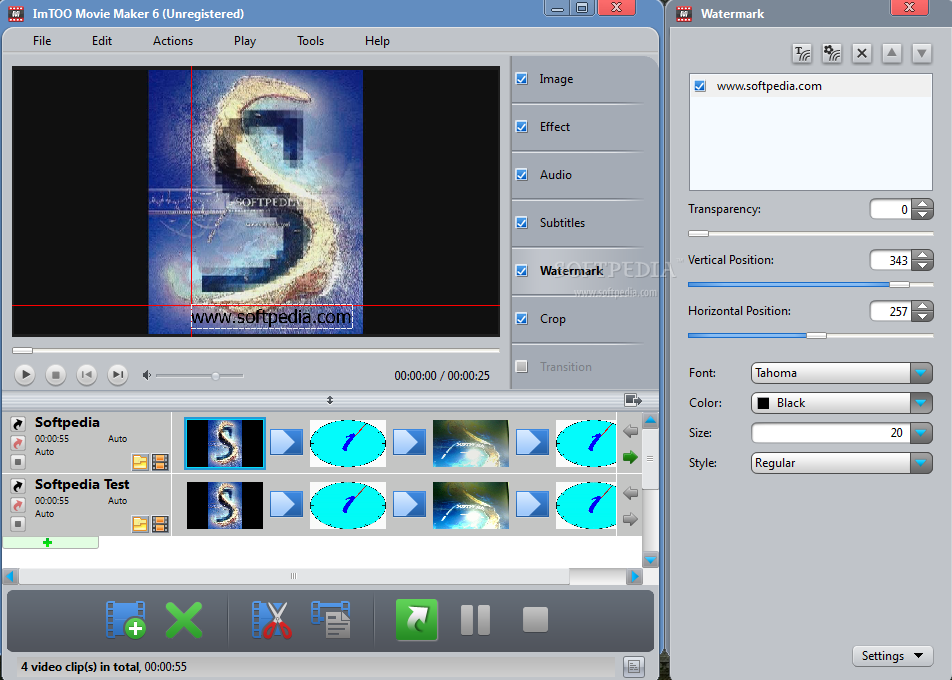
Task: Select the Subtitles tab label
Action: click(x=562, y=222)
